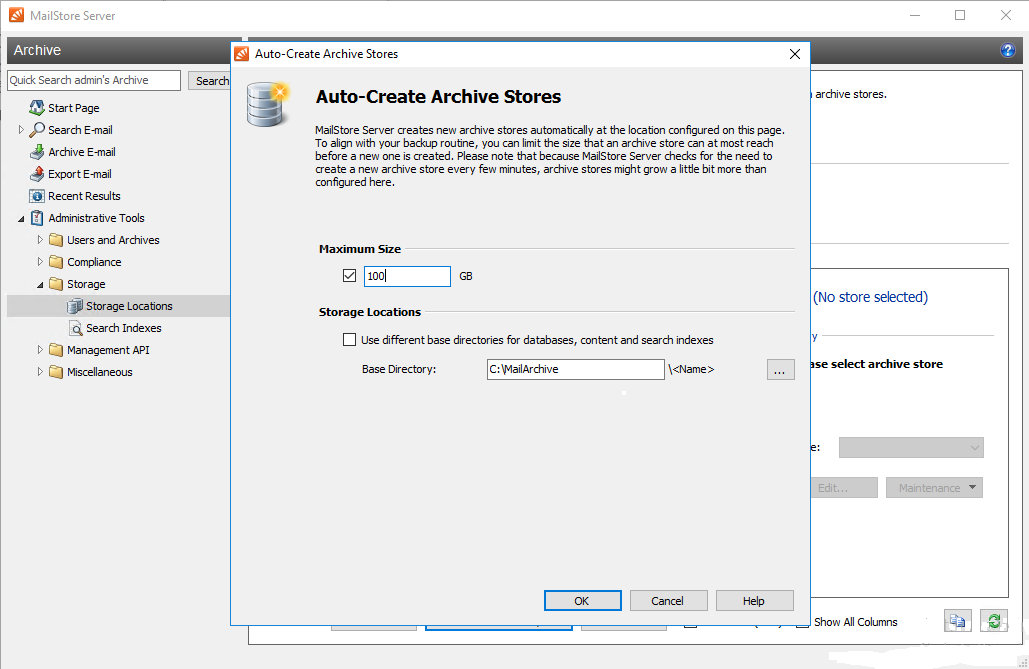The height and width of the screenshot is (669, 1029).
Task: Click the "(No store selected)" text
Action: (870, 297)
